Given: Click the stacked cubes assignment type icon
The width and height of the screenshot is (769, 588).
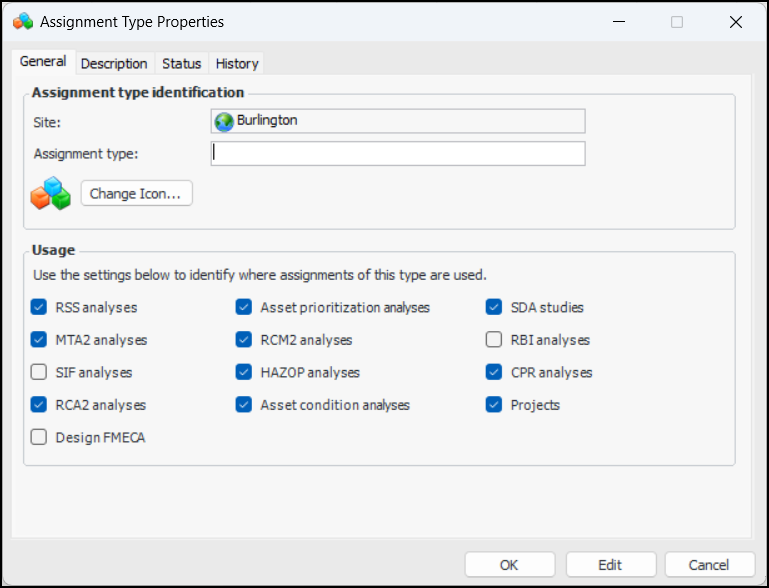Looking at the screenshot, I should pos(51,193).
